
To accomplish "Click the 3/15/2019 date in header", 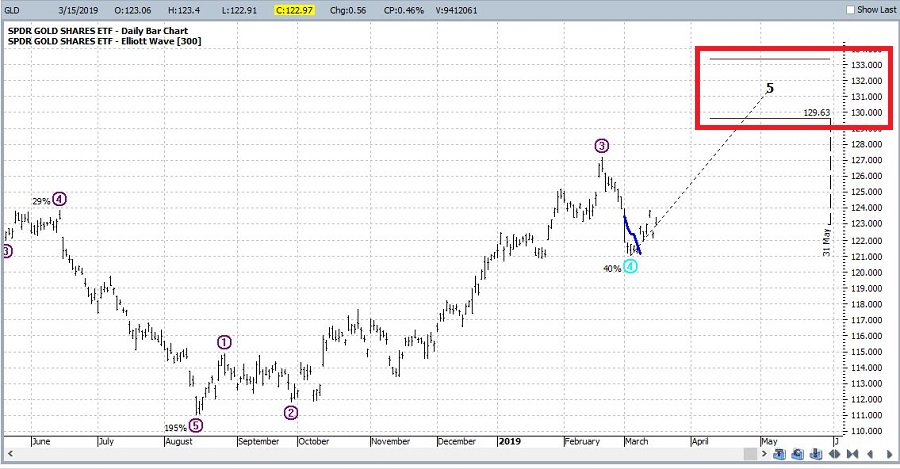I will pos(78,10).
